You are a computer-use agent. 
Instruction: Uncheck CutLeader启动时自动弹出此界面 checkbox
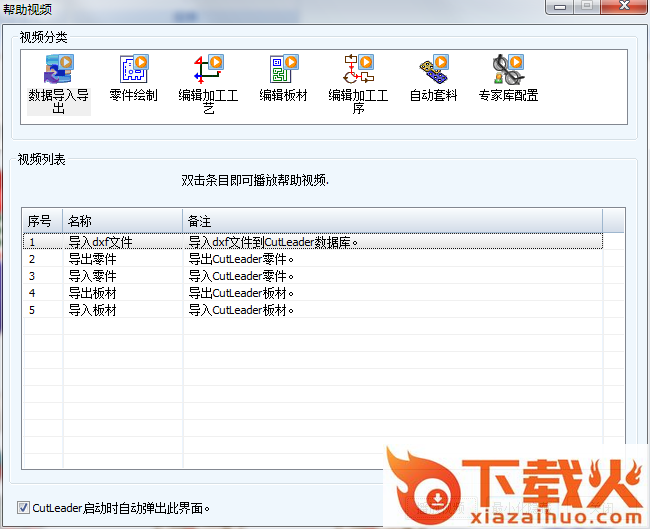click(24, 508)
